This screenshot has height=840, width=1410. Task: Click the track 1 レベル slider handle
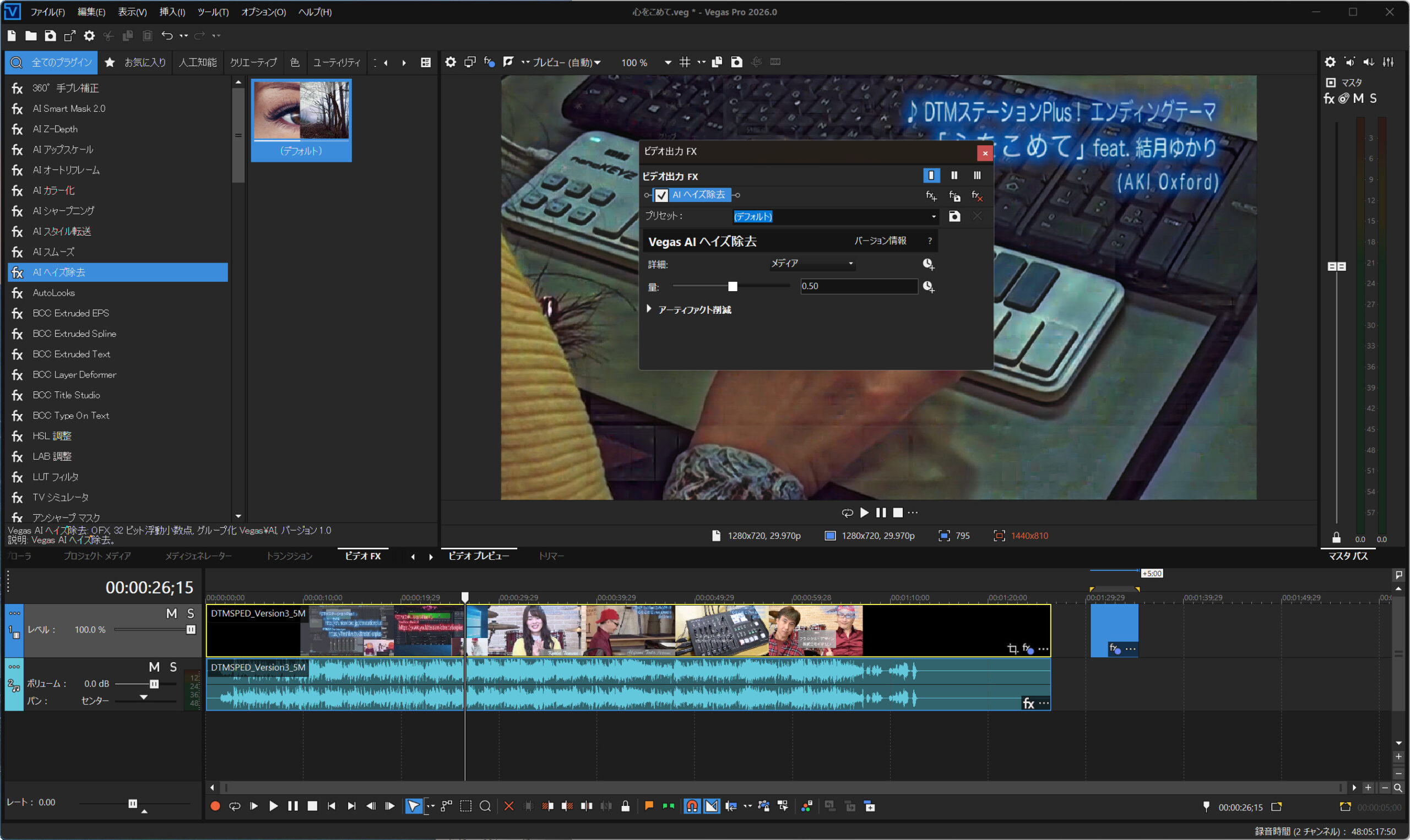(x=191, y=630)
